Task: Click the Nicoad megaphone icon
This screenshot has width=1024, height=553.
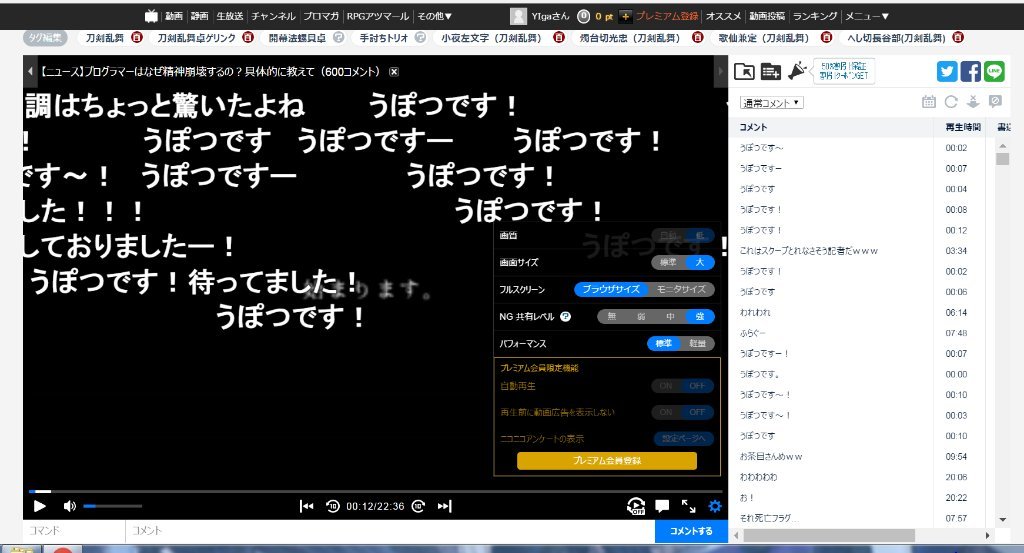Action: point(797,71)
